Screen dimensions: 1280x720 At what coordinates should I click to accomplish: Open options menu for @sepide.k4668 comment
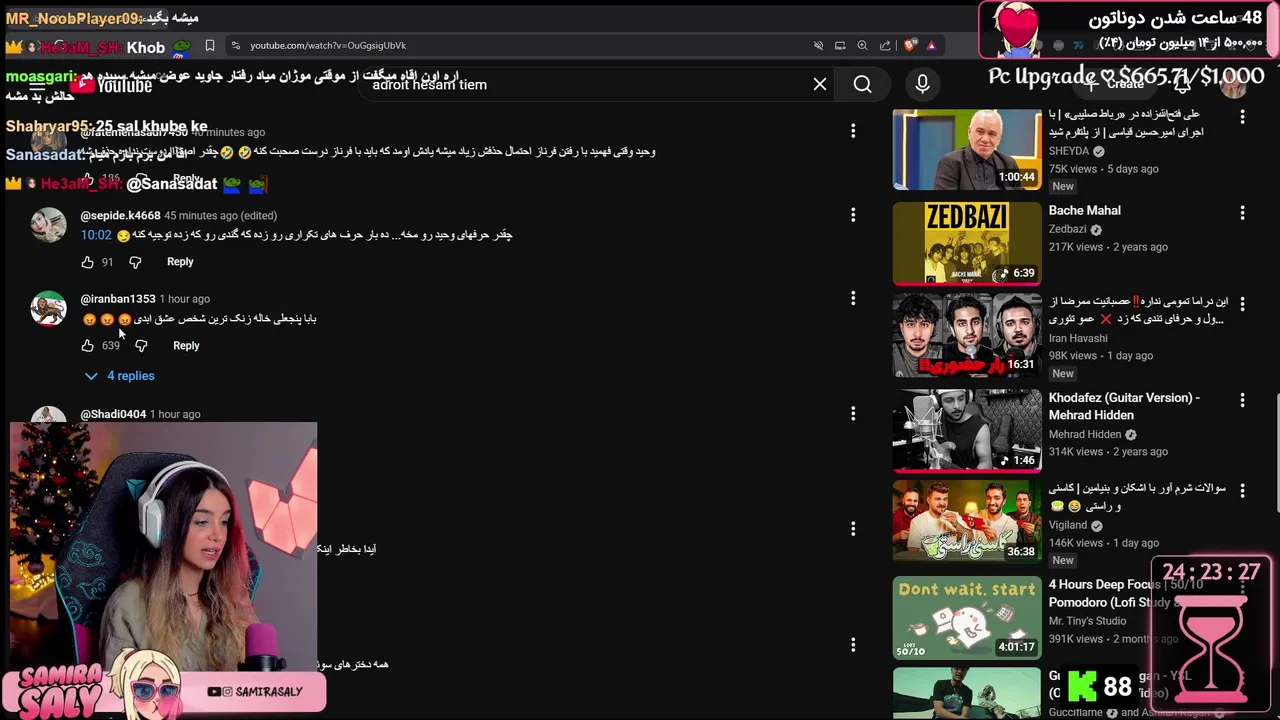pyautogui.click(x=853, y=215)
